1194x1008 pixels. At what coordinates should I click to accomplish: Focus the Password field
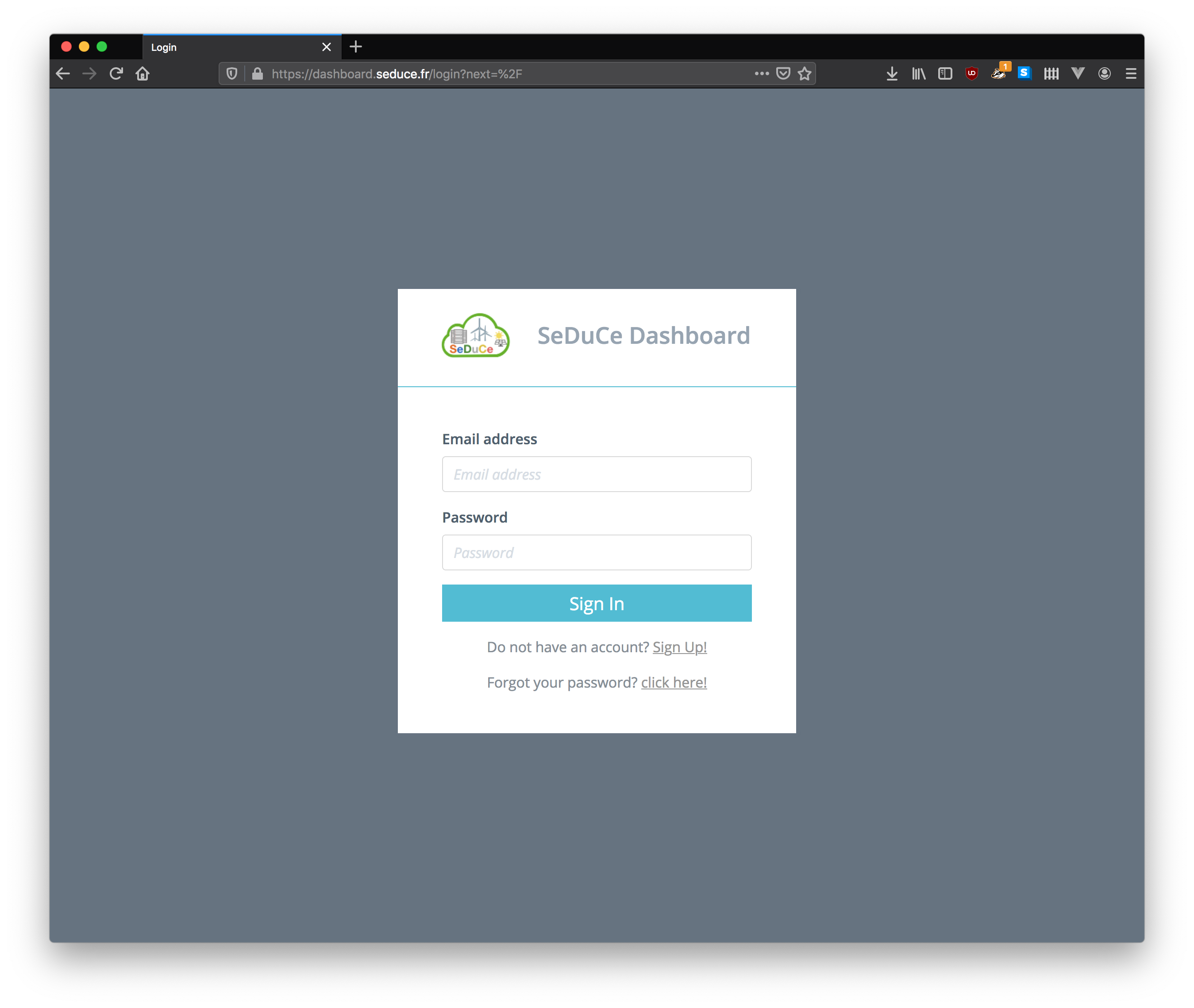coord(597,553)
